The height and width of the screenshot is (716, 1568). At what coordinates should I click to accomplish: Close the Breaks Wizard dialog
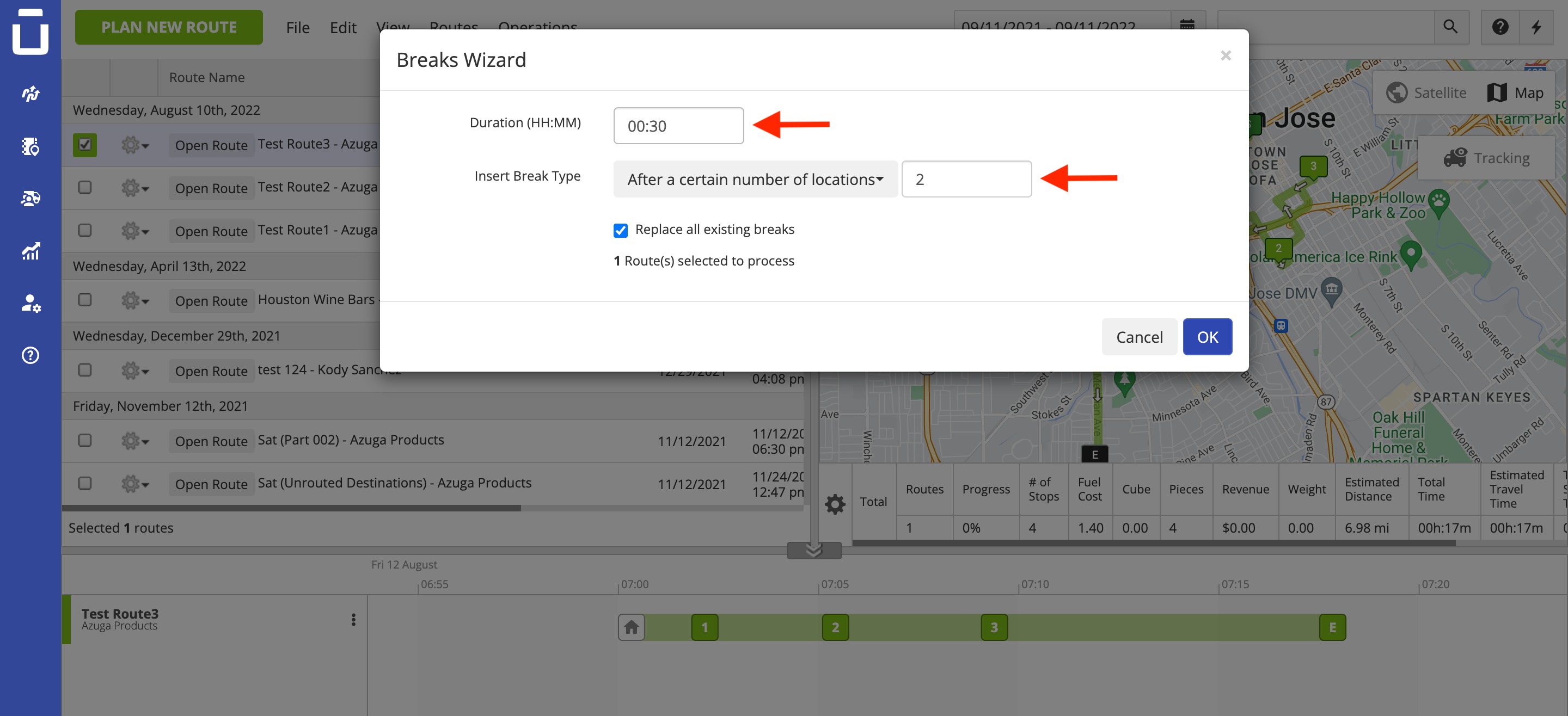point(1226,55)
